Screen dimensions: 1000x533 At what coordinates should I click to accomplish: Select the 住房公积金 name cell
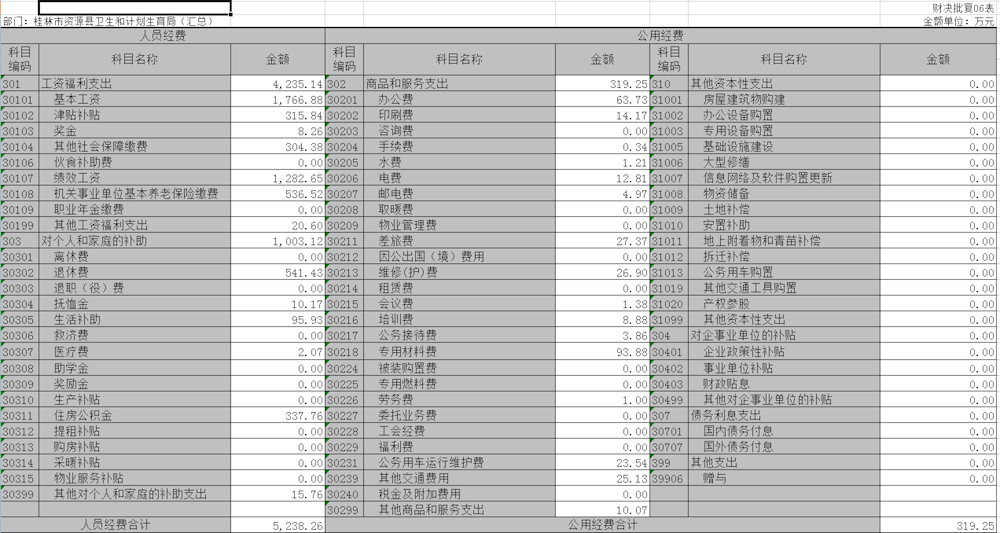[134, 416]
